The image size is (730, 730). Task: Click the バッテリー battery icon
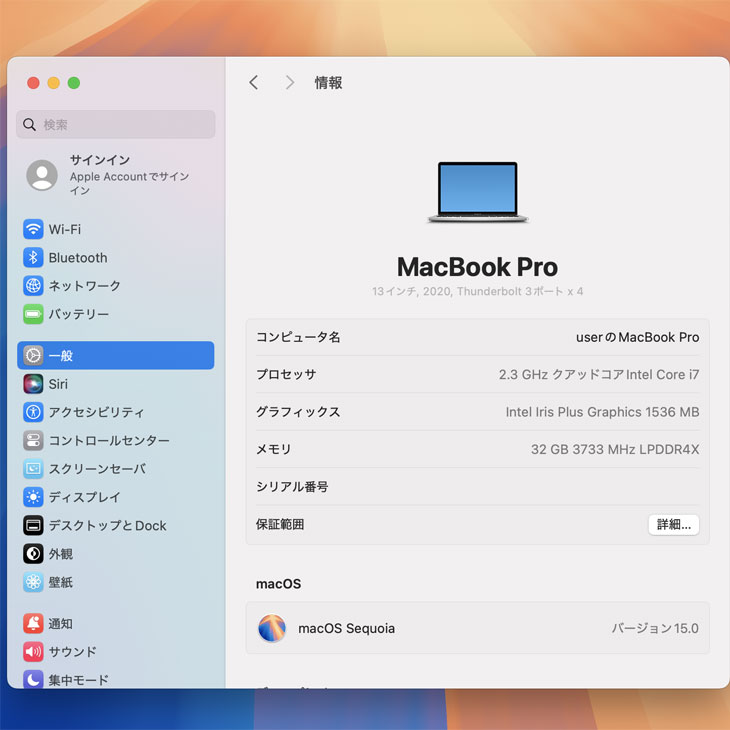click(x=33, y=314)
